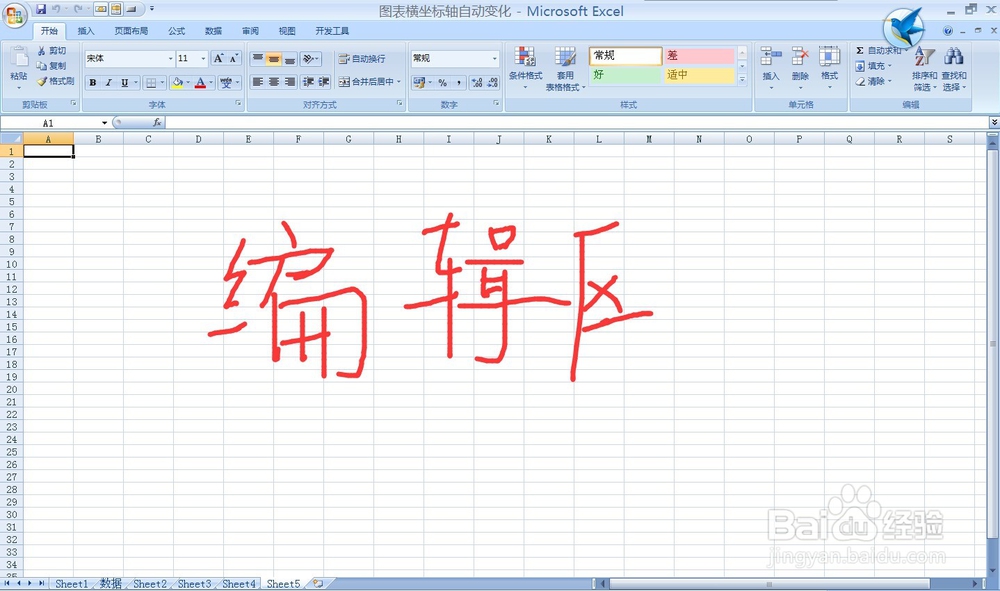Image resolution: width=1000 pixels, height=591 pixels.
Task: Decrease font size with smaller A icon
Action: (234, 58)
